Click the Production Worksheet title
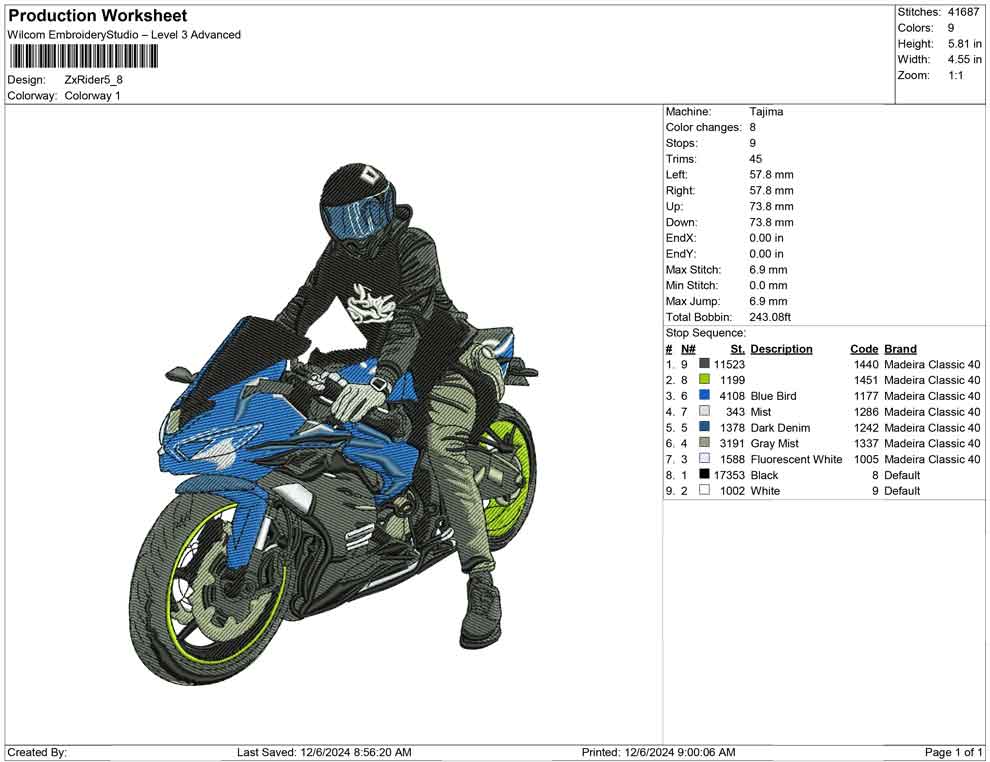 [98, 16]
